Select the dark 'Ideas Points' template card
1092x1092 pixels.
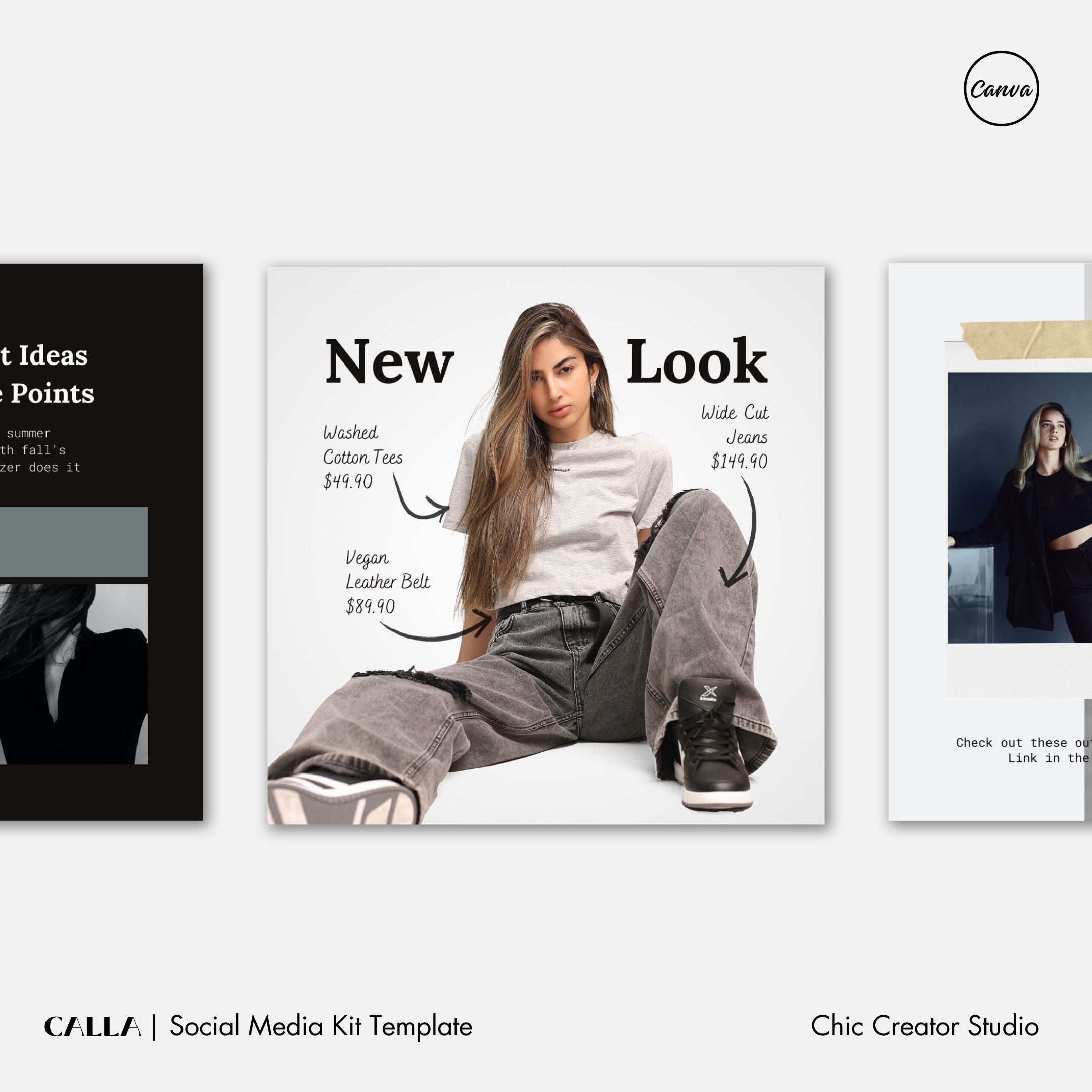pyautogui.click(x=101, y=541)
